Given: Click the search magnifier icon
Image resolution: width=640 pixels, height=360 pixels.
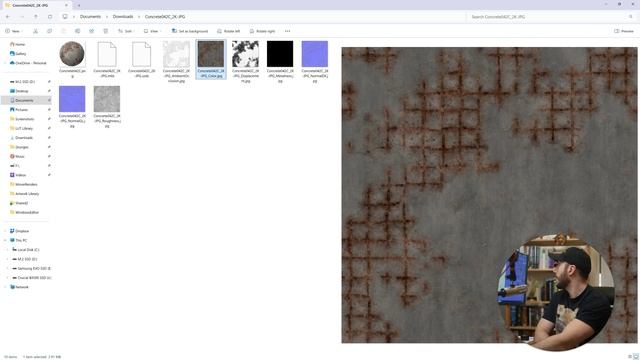Looking at the screenshot, I should 631,17.
